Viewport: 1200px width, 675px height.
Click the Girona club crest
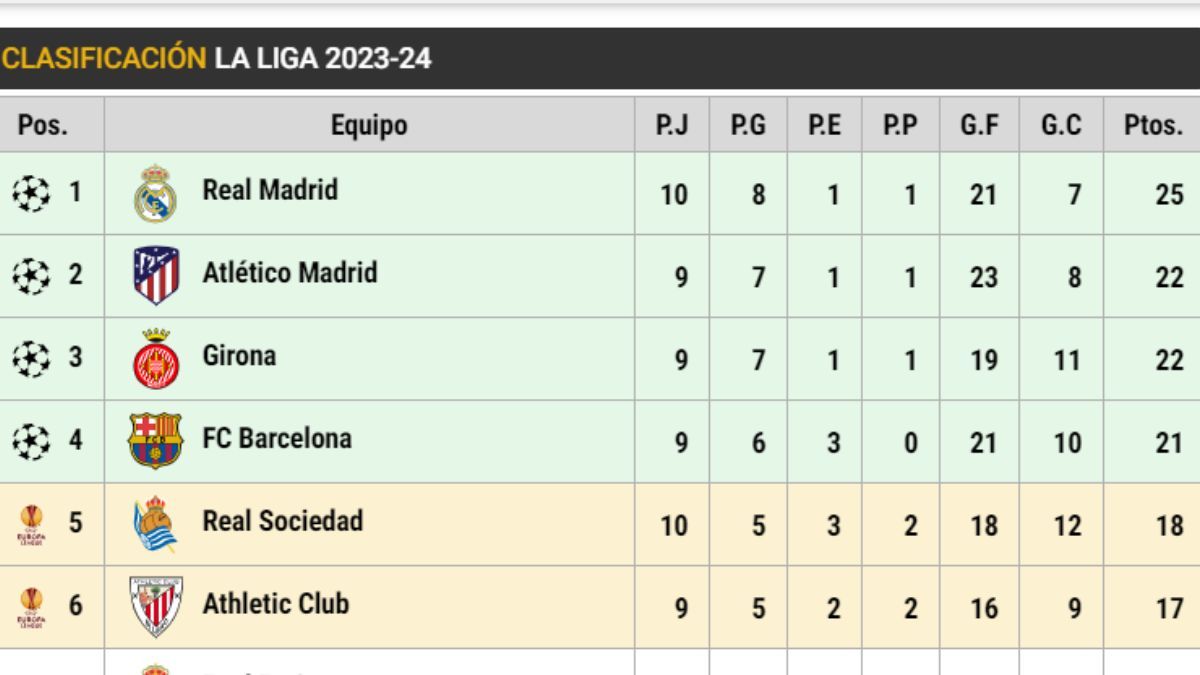pos(156,359)
